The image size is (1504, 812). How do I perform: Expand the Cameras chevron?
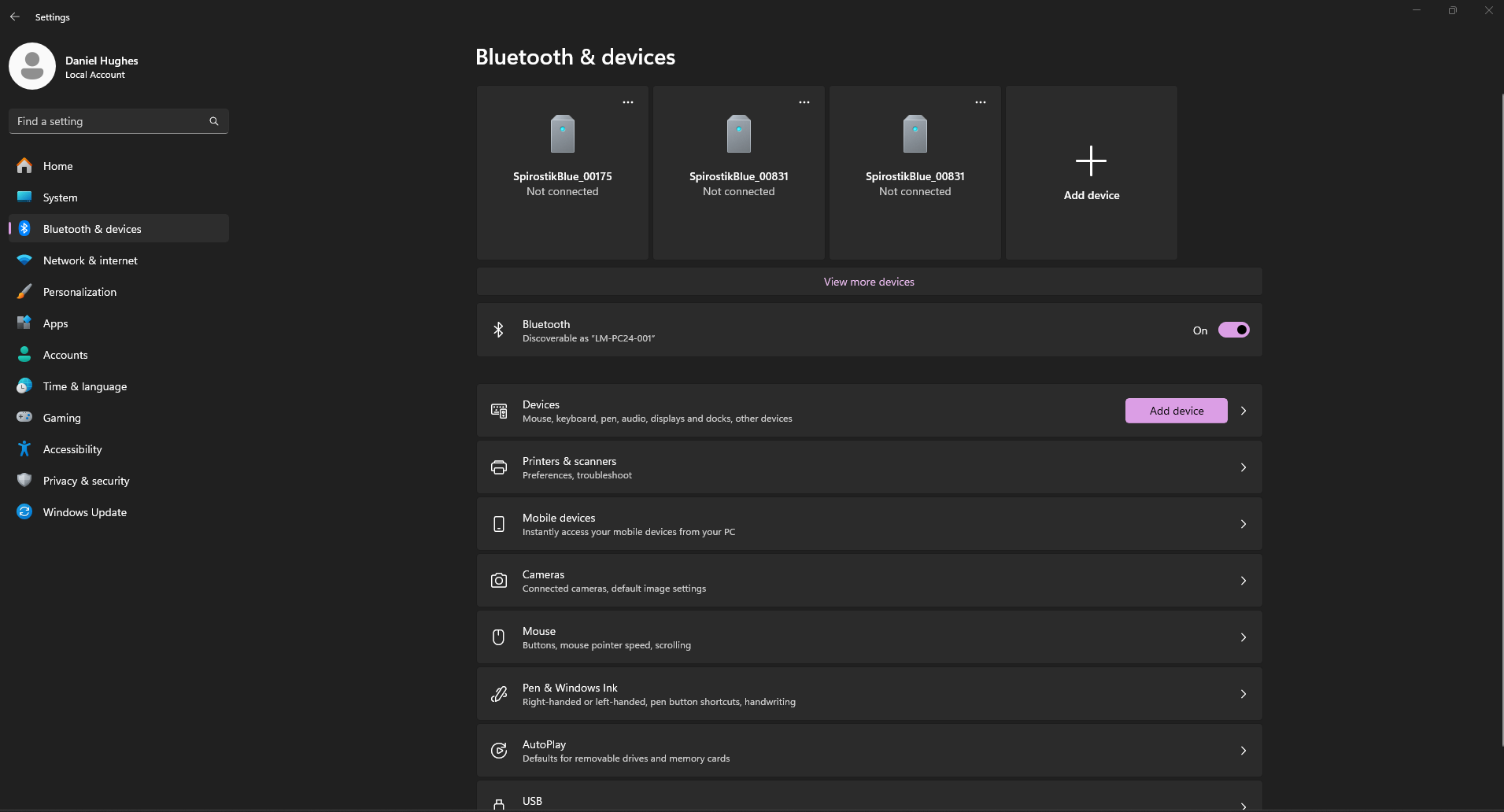click(1243, 581)
